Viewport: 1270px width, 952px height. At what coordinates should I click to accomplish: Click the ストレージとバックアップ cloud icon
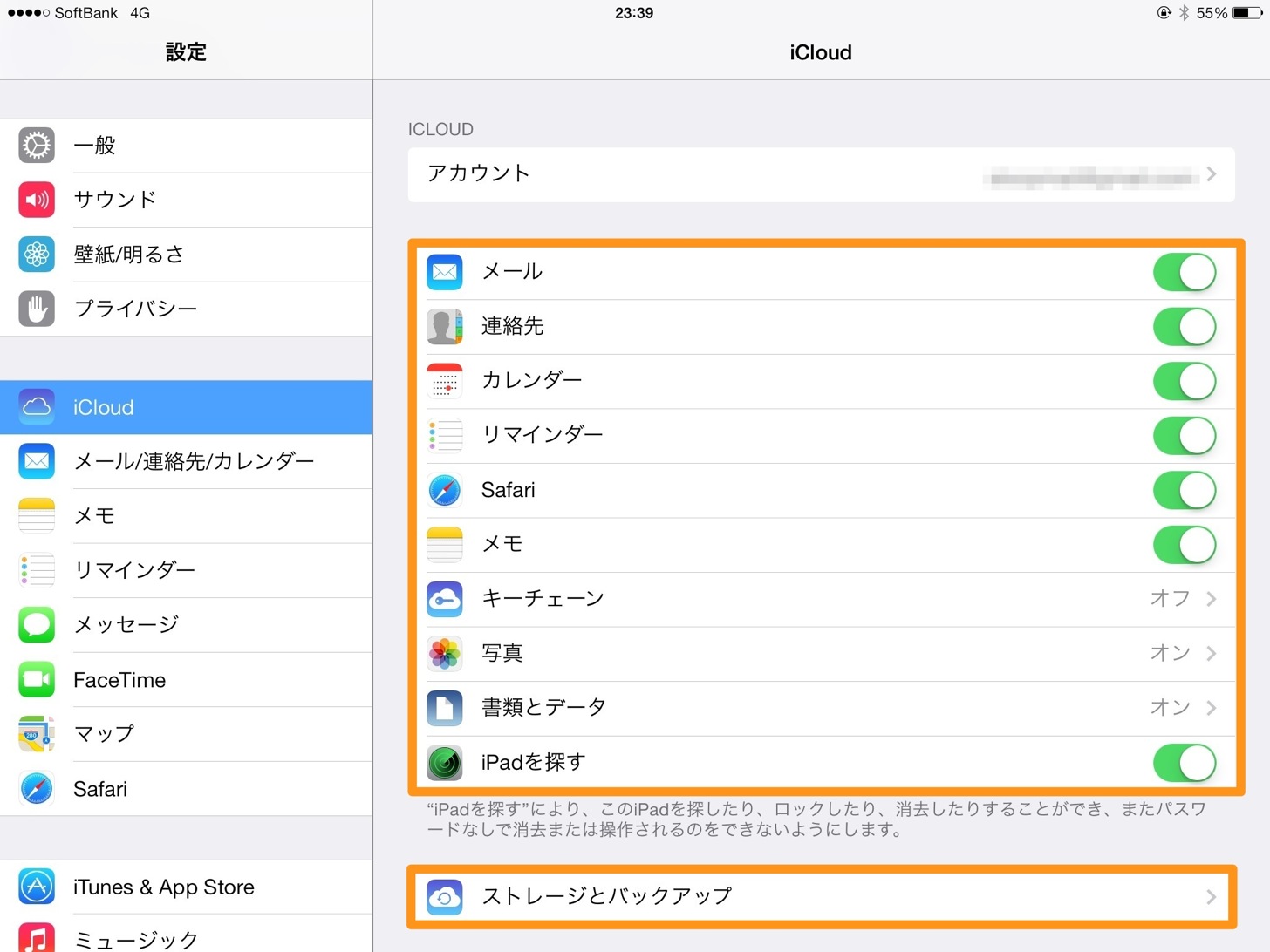(445, 896)
